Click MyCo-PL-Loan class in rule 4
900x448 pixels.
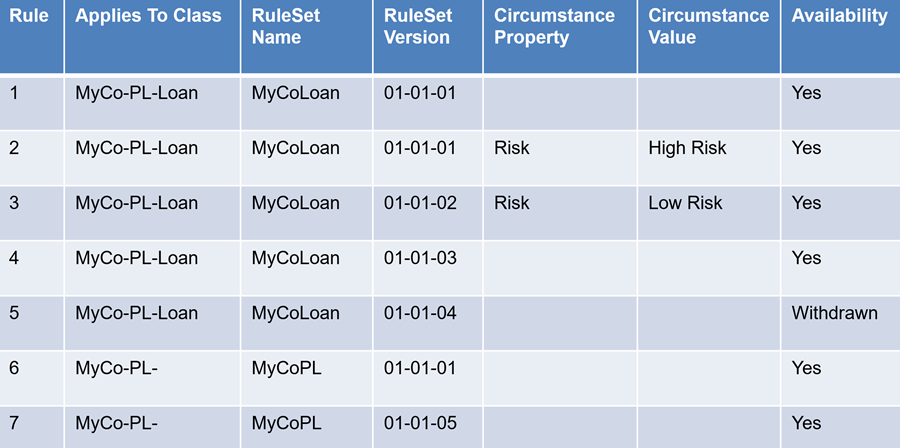click(136, 258)
